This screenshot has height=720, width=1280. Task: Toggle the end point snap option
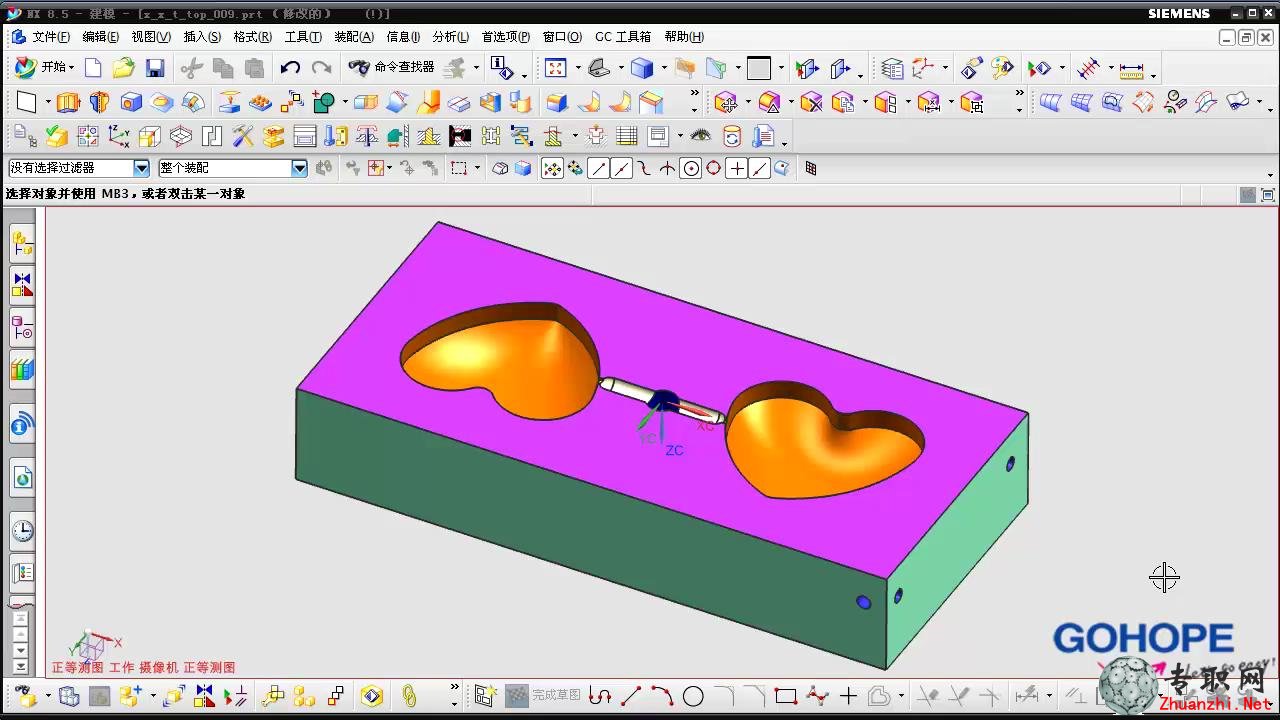click(x=598, y=169)
